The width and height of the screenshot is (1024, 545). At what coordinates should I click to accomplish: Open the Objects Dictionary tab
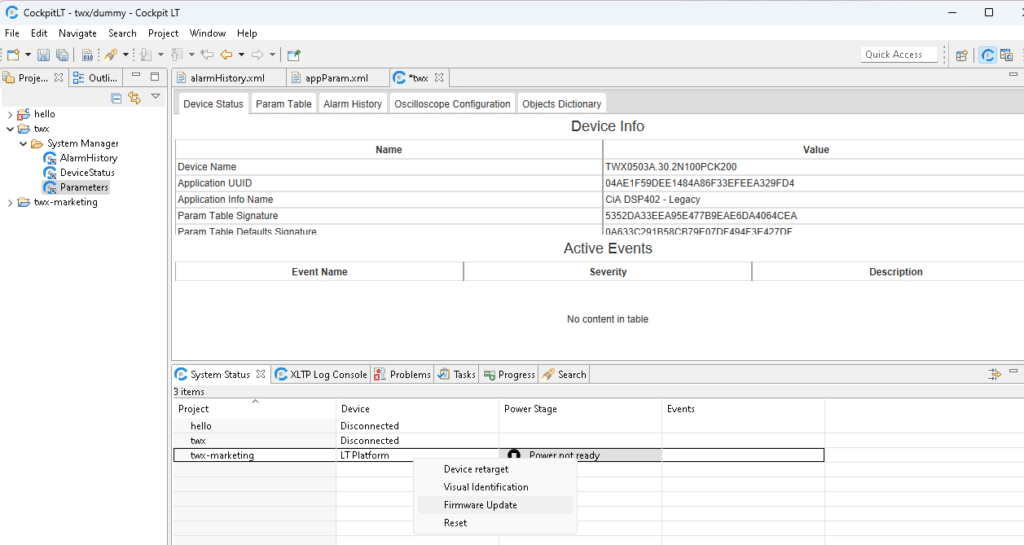(562, 104)
